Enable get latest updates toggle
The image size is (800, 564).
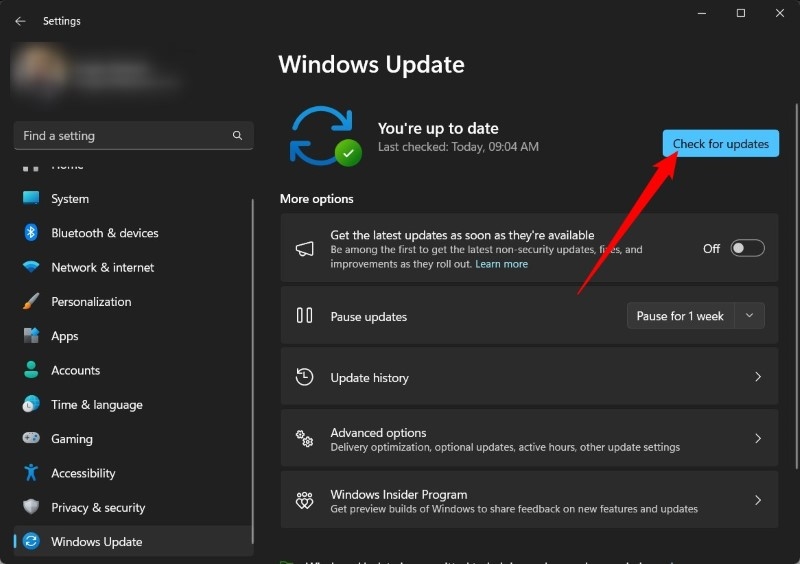(747, 248)
